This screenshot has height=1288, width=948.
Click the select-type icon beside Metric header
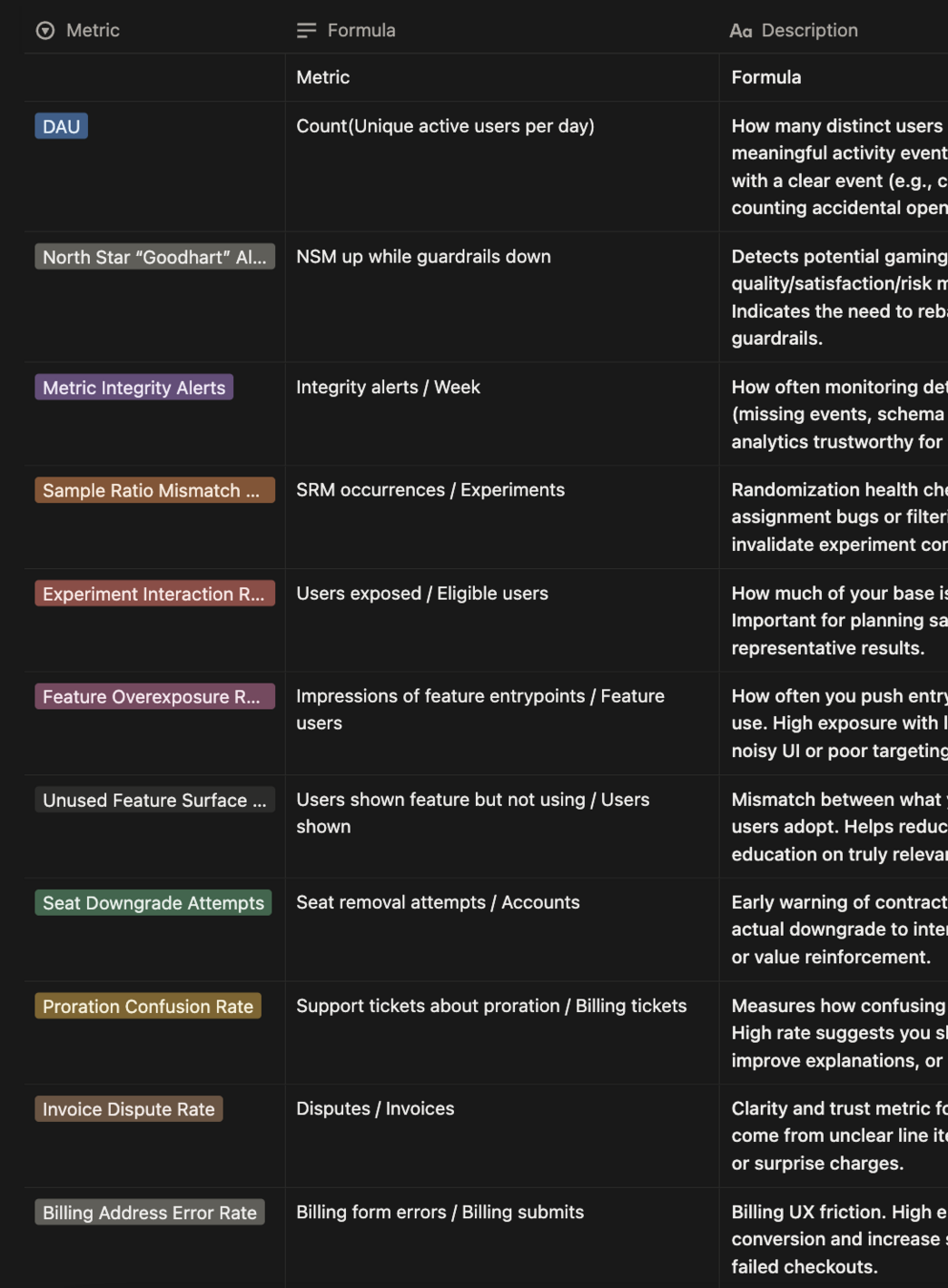click(45, 31)
